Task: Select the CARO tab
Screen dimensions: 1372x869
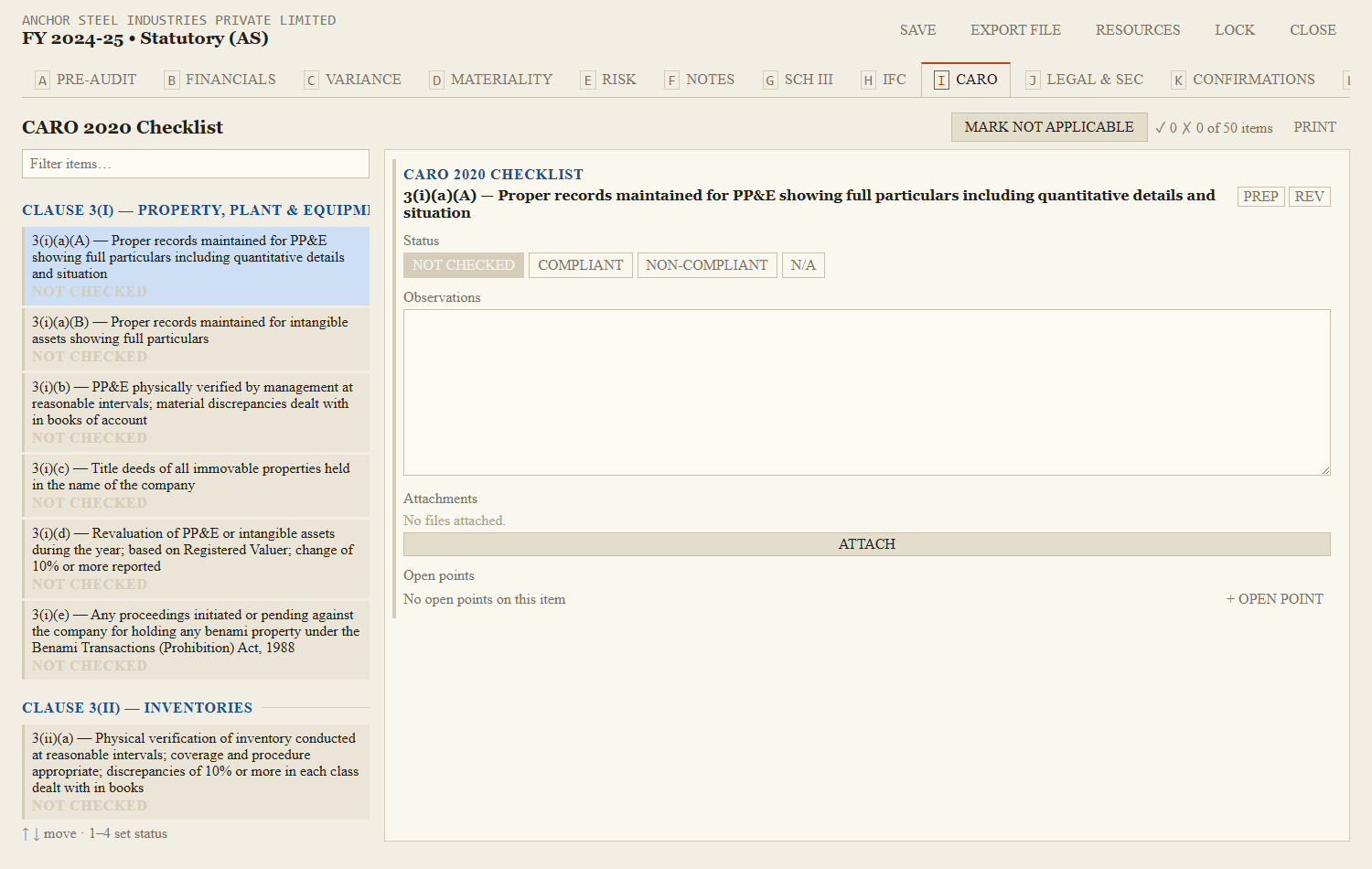Action: [x=966, y=80]
